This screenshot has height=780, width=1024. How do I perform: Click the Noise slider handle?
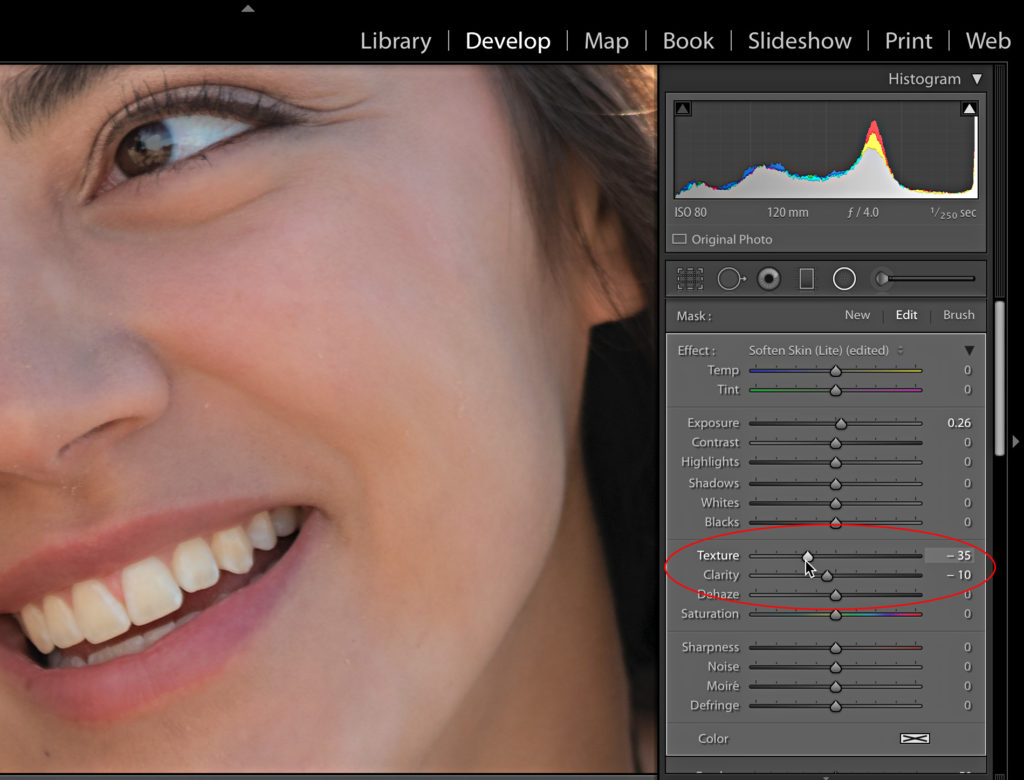tap(835, 668)
